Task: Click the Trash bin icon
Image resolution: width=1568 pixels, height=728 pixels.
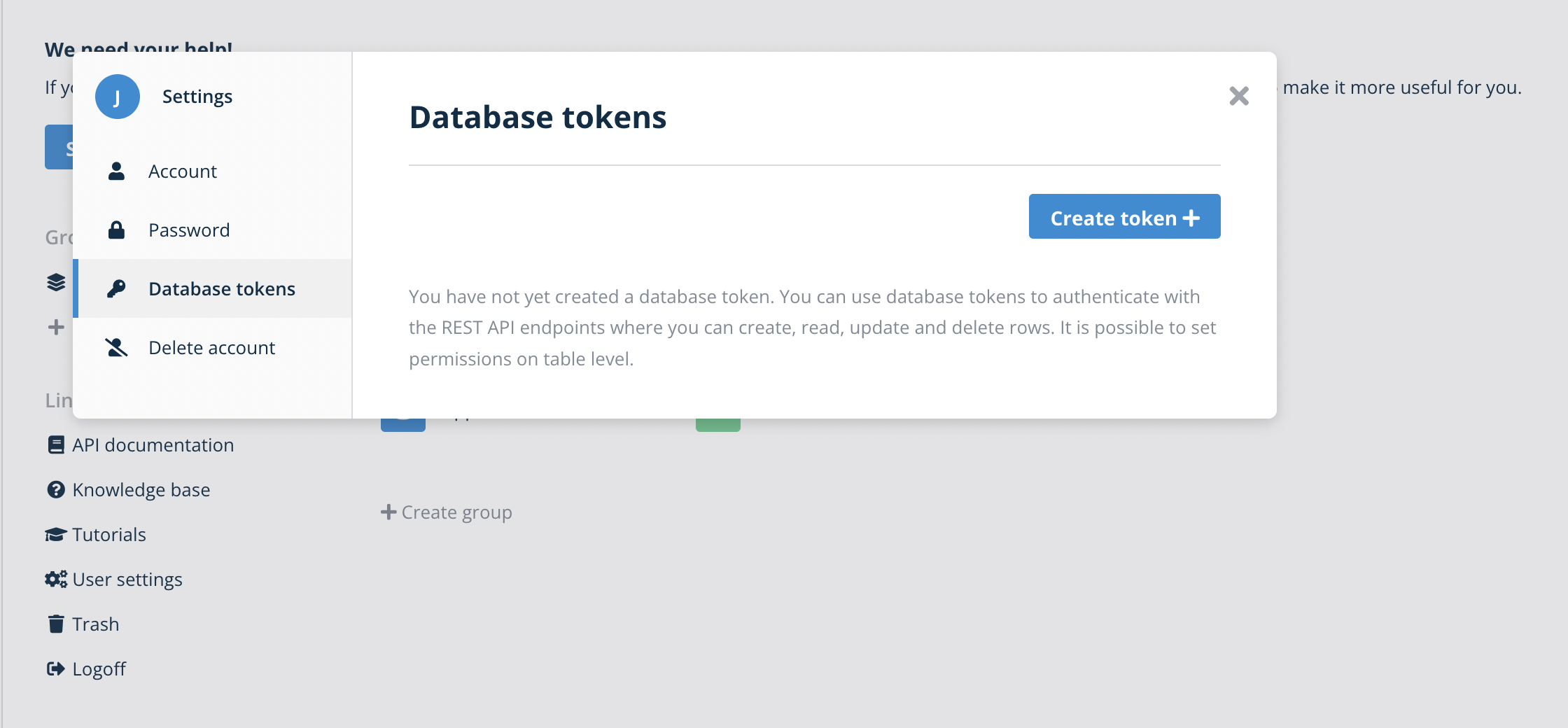Action: coord(56,624)
